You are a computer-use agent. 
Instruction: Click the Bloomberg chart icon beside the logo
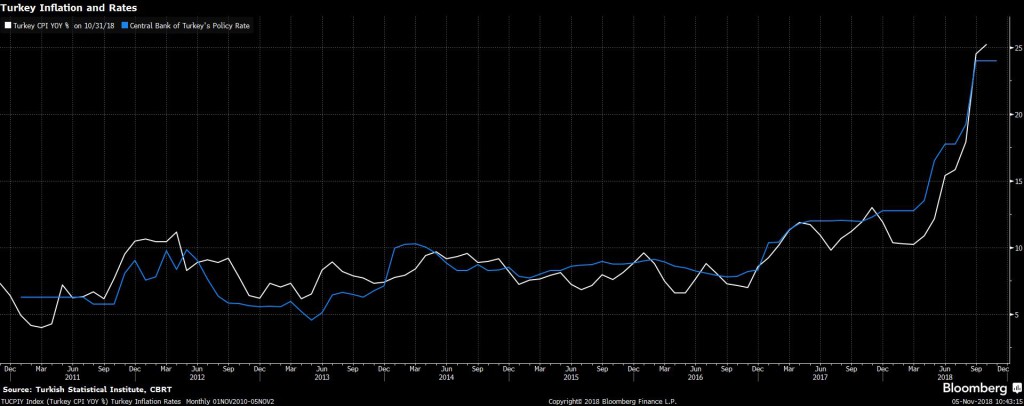1017,388
